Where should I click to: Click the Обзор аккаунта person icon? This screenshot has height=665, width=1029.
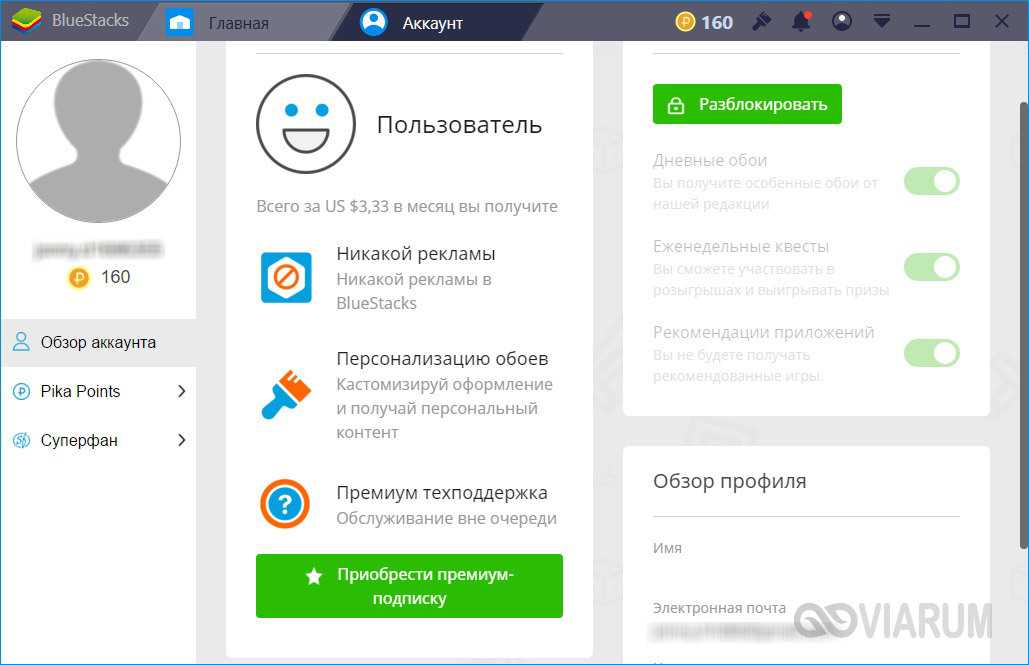(22, 341)
